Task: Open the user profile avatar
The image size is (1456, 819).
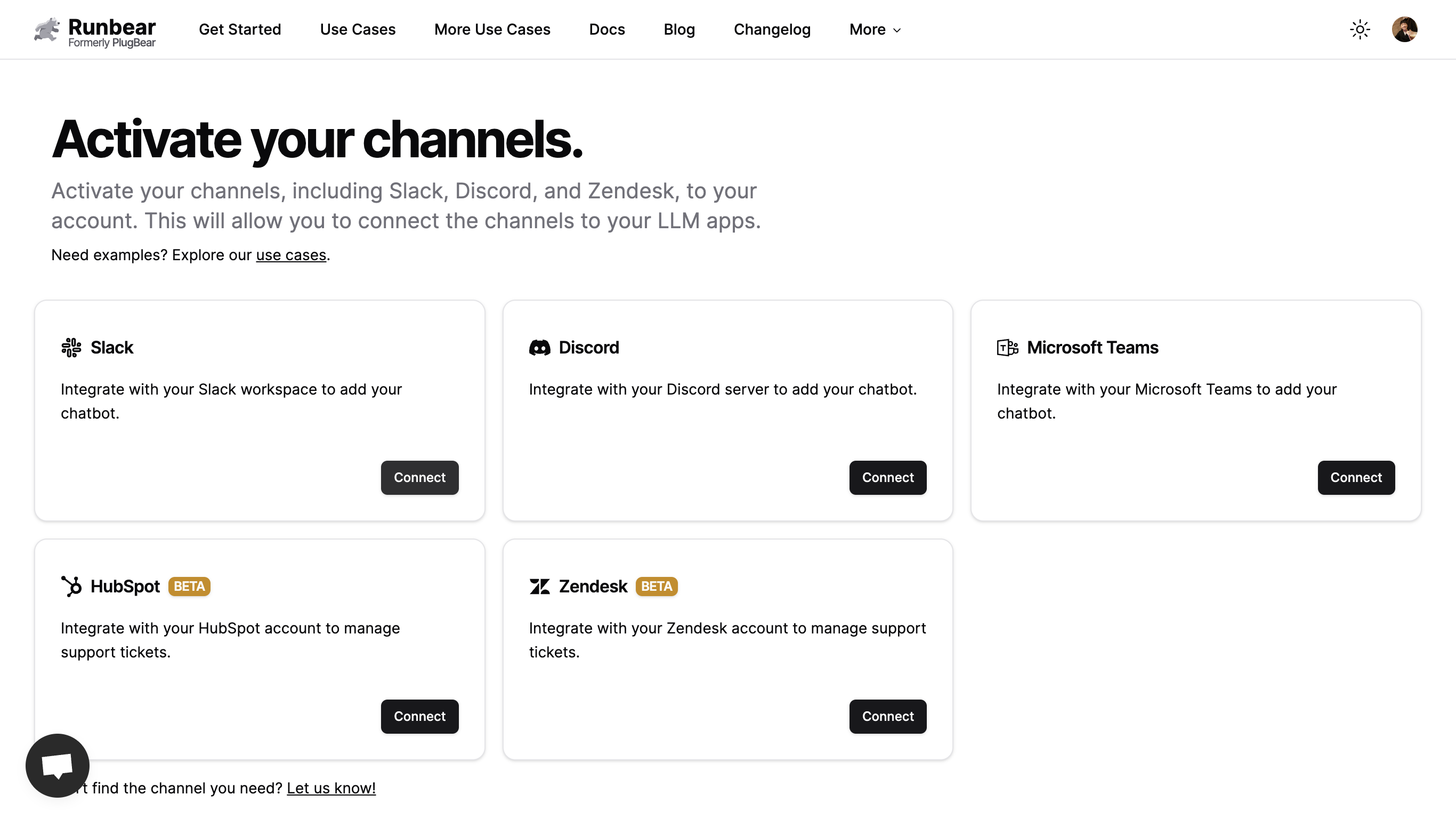Action: point(1404,29)
